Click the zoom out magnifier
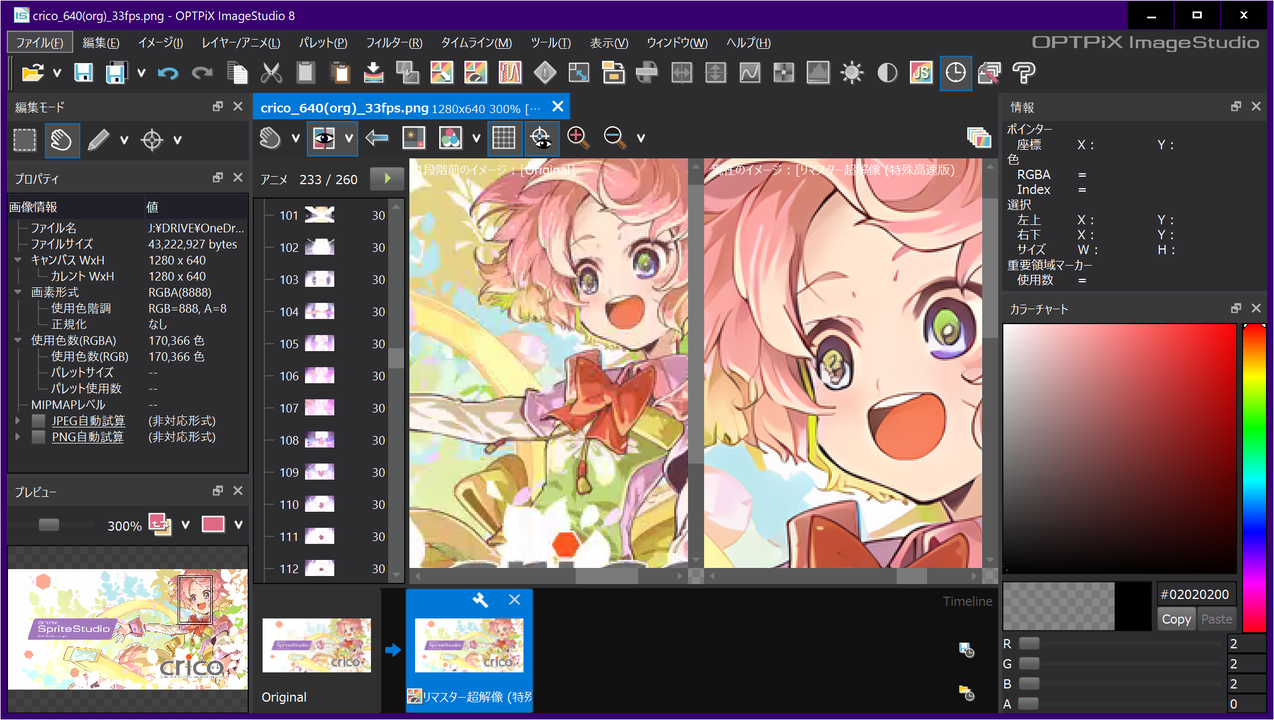Image resolution: width=1274 pixels, height=720 pixels. click(x=615, y=137)
